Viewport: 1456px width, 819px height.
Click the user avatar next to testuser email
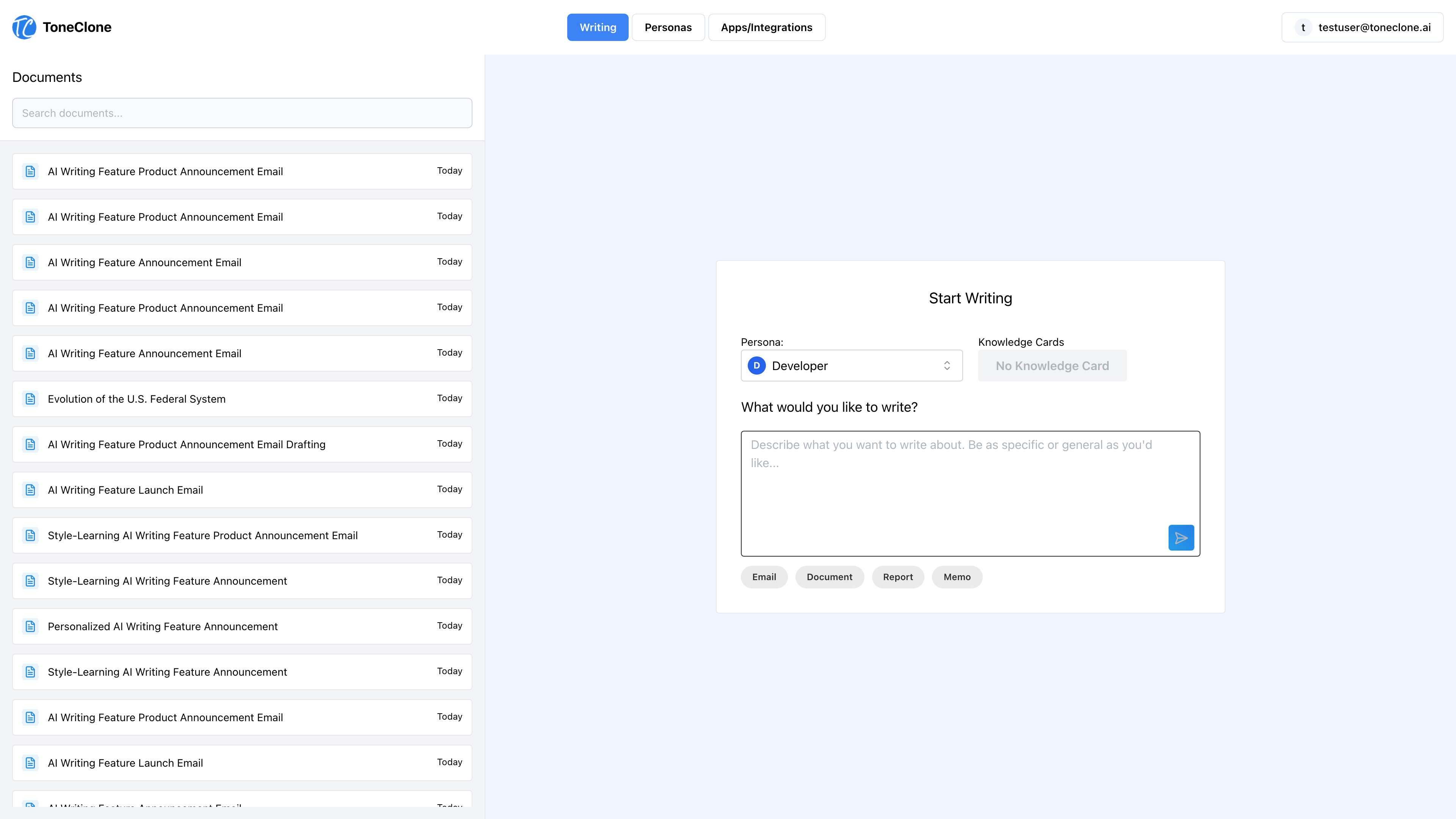coord(1303,27)
